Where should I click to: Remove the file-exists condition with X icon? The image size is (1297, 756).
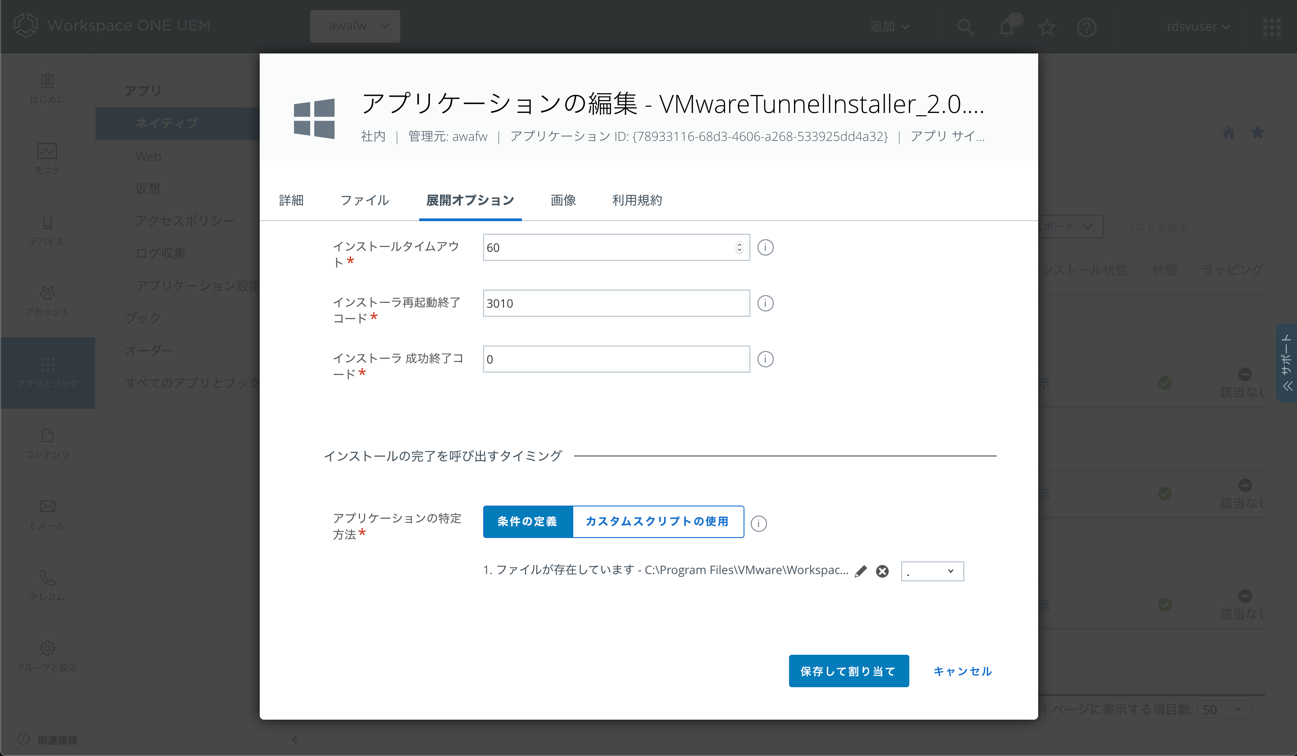pos(882,571)
